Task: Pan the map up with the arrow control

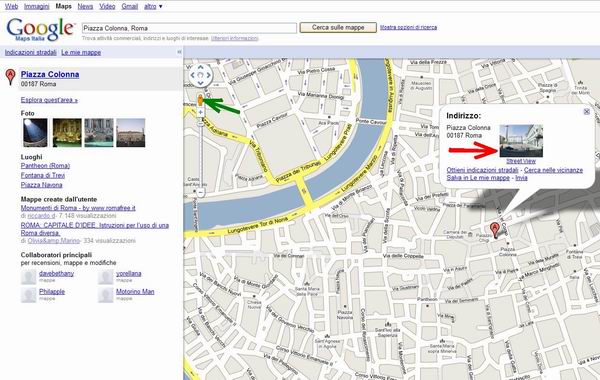Action: pos(200,67)
